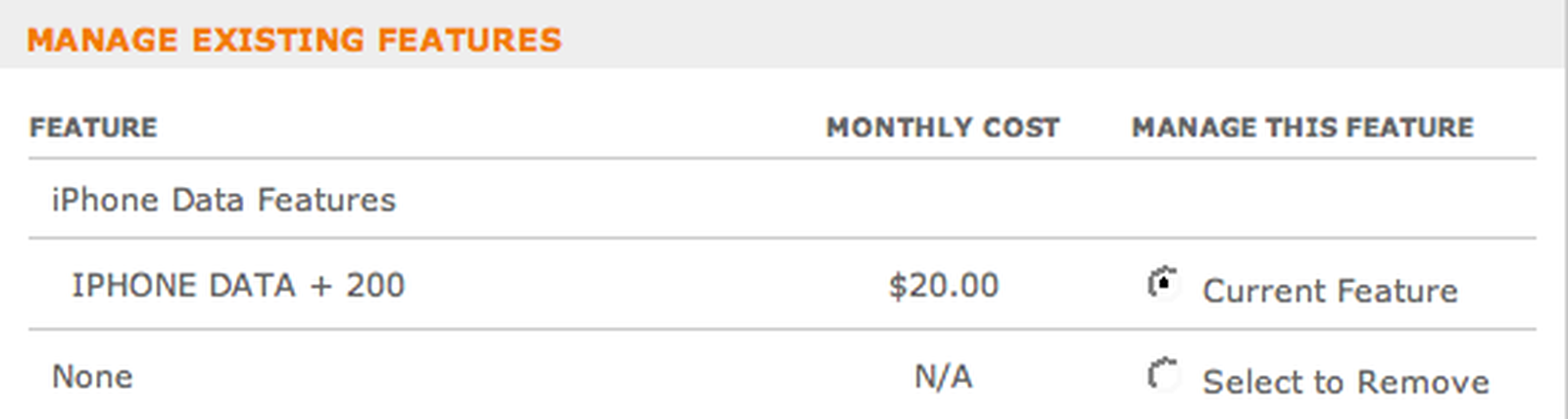Click the None feature option name
This screenshot has width=1568, height=419.
pyautogui.click(x=92, y=377)
